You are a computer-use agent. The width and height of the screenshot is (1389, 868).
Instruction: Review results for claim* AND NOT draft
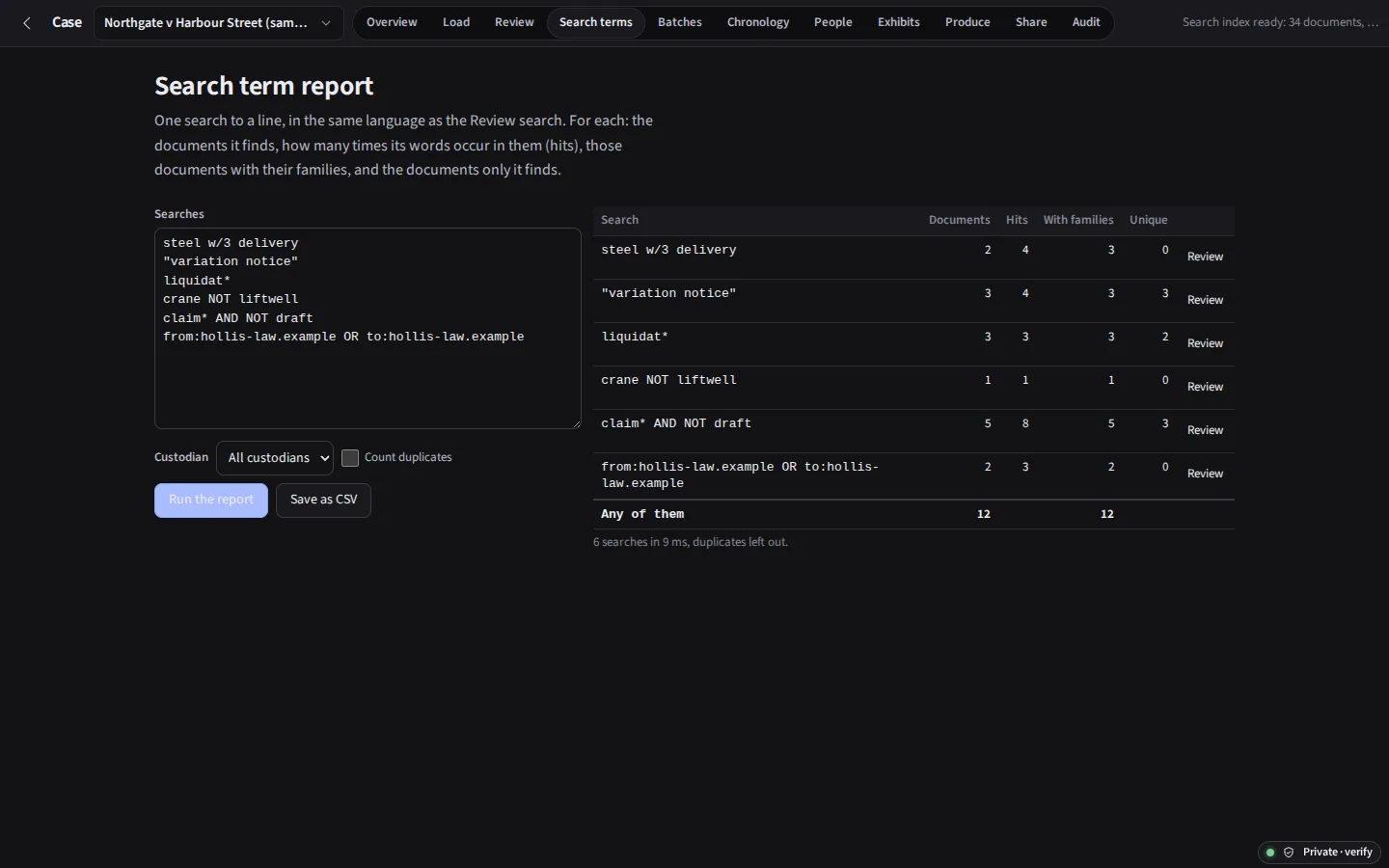click(x=1205, y=430)
